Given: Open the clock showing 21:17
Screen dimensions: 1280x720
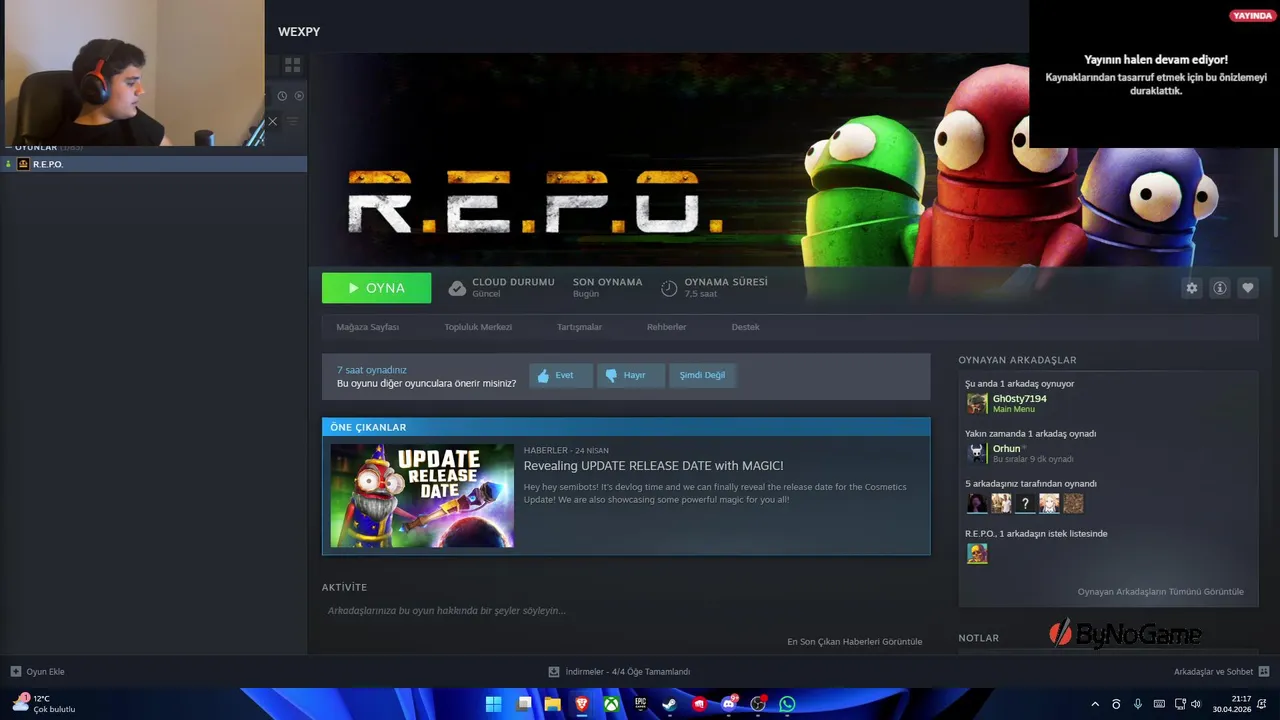Looking at the screenshot, I should click(1232, 704).
